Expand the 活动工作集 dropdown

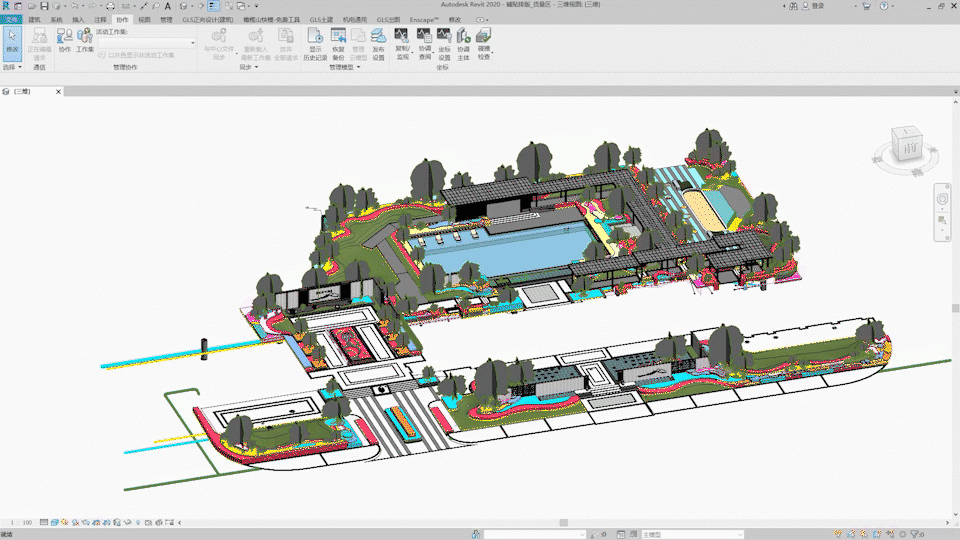[x=192, y=43]
